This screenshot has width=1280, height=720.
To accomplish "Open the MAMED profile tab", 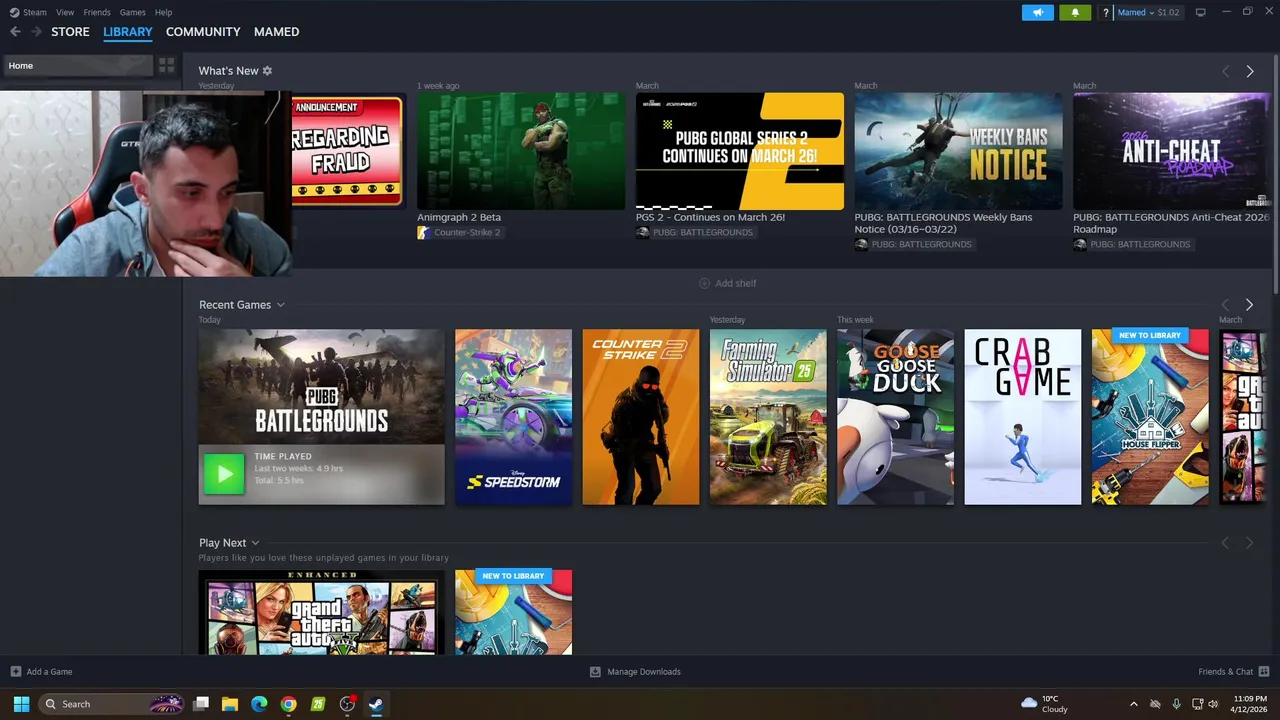I will [276, 32].
